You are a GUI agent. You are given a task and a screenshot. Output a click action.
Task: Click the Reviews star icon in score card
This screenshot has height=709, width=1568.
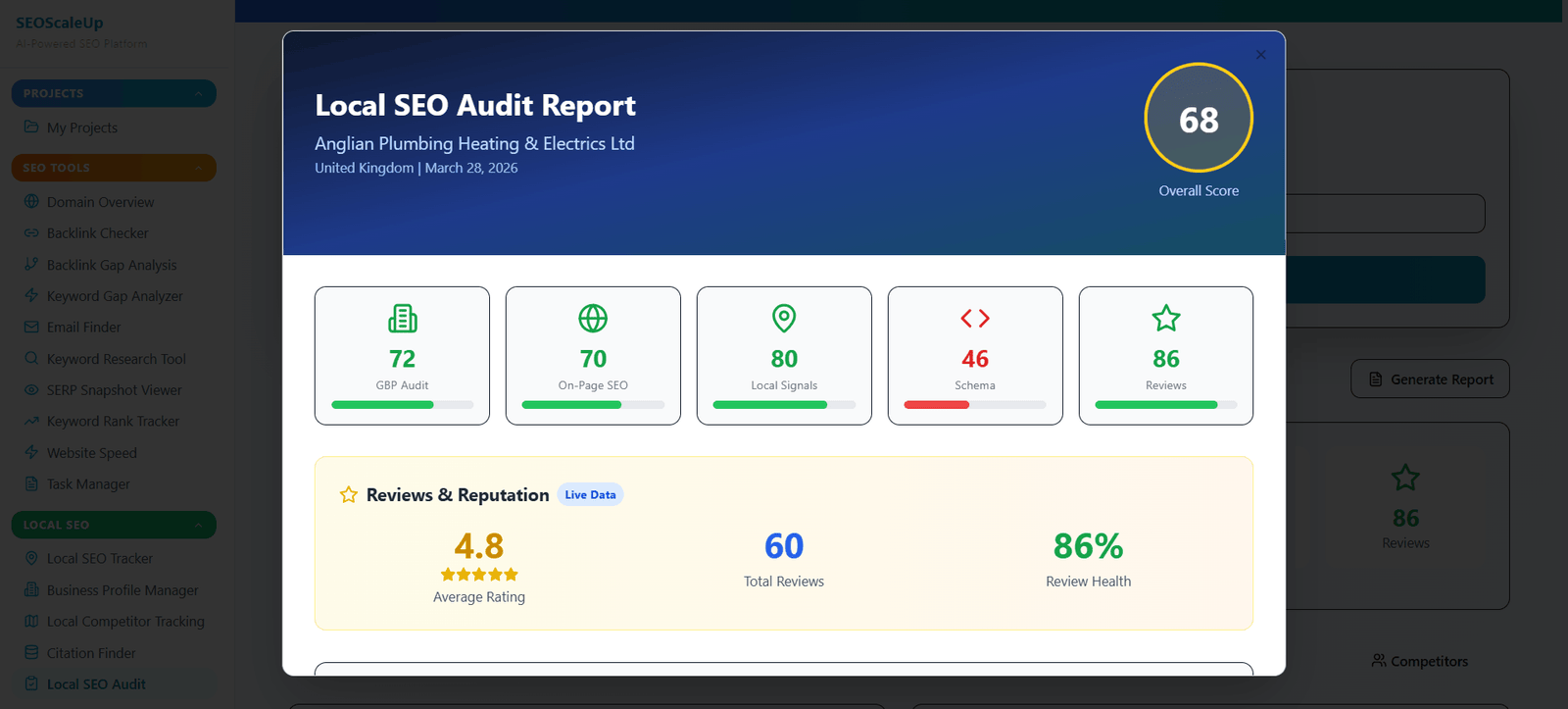tap(1166, 319)
